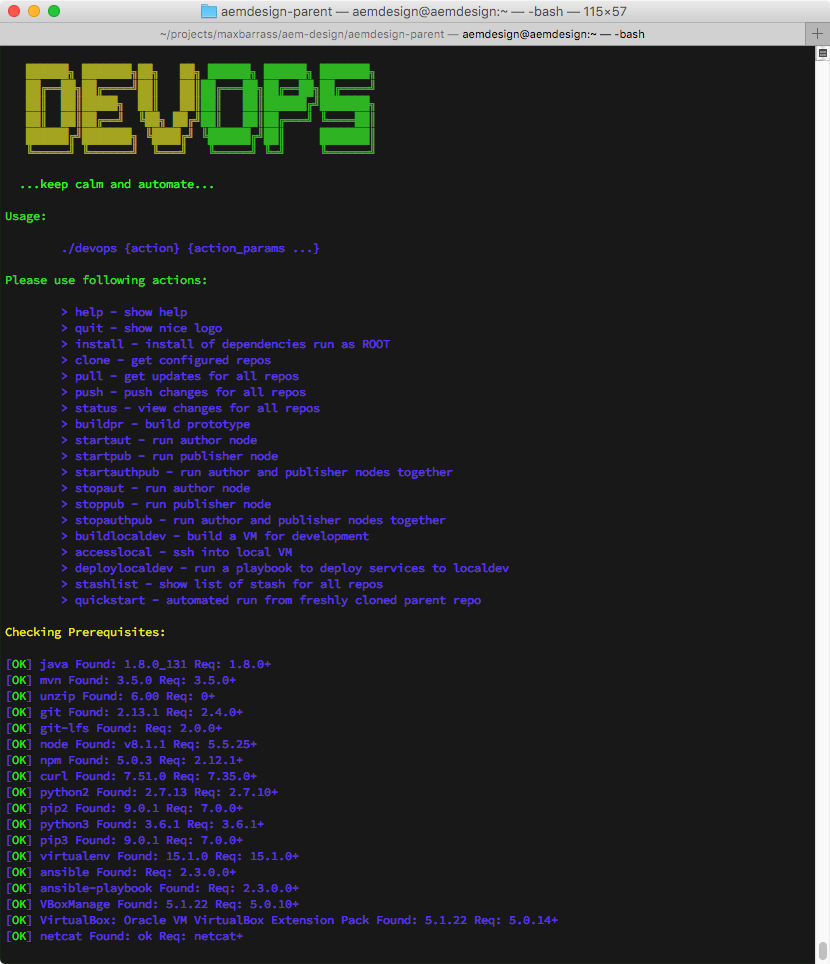Viewport: 830px width, 964px height.
Task: Click the git Found 2.13.1 line
Action: tap(124, 712)
